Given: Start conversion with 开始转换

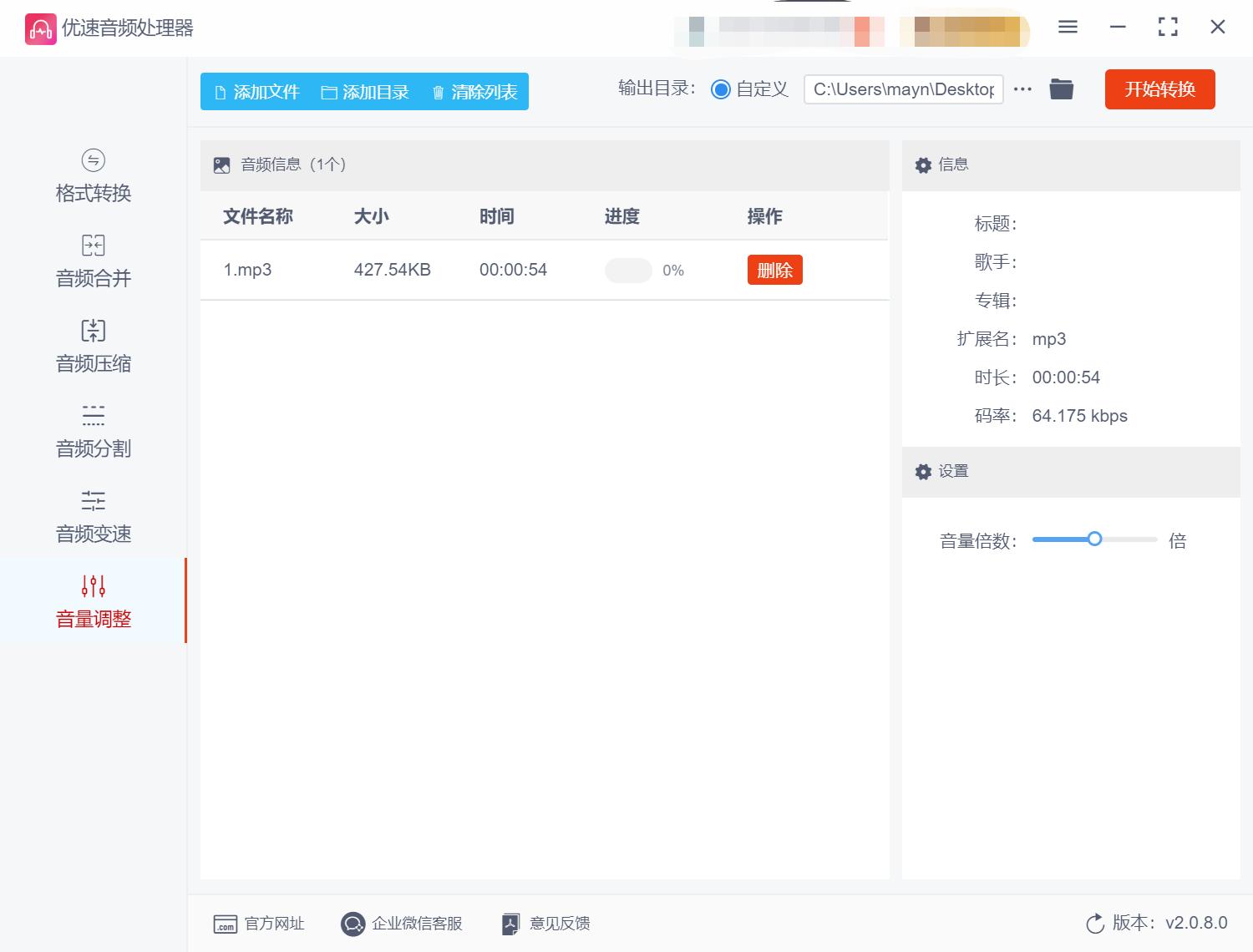Looking at the screenshot, I should (1159, 89).
